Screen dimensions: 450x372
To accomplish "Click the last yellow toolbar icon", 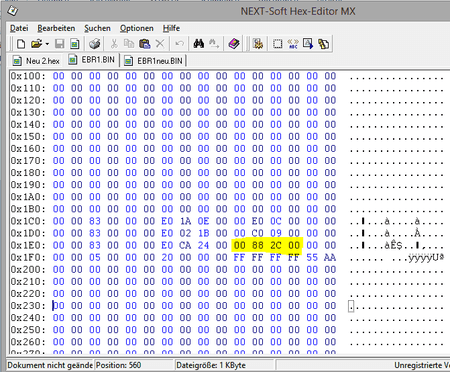I will click(x=323, y=44).
